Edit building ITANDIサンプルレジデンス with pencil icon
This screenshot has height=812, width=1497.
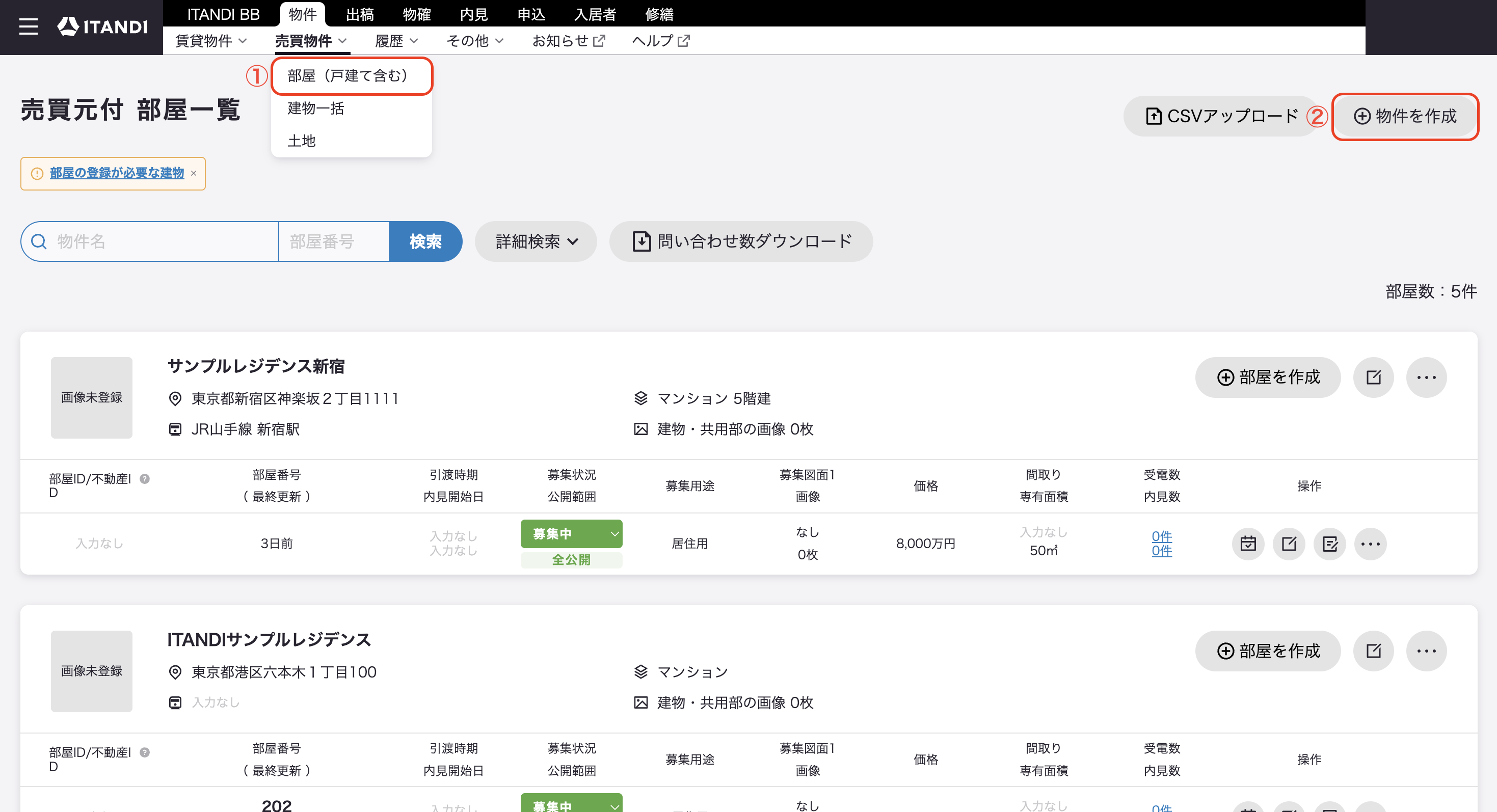[1373, 651]
